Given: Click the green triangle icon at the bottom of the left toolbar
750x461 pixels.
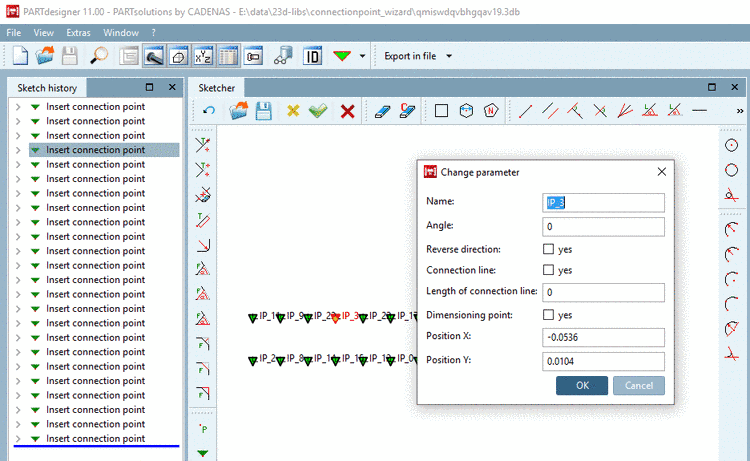Looking at the screenshot, I should (x=203, y=452).
